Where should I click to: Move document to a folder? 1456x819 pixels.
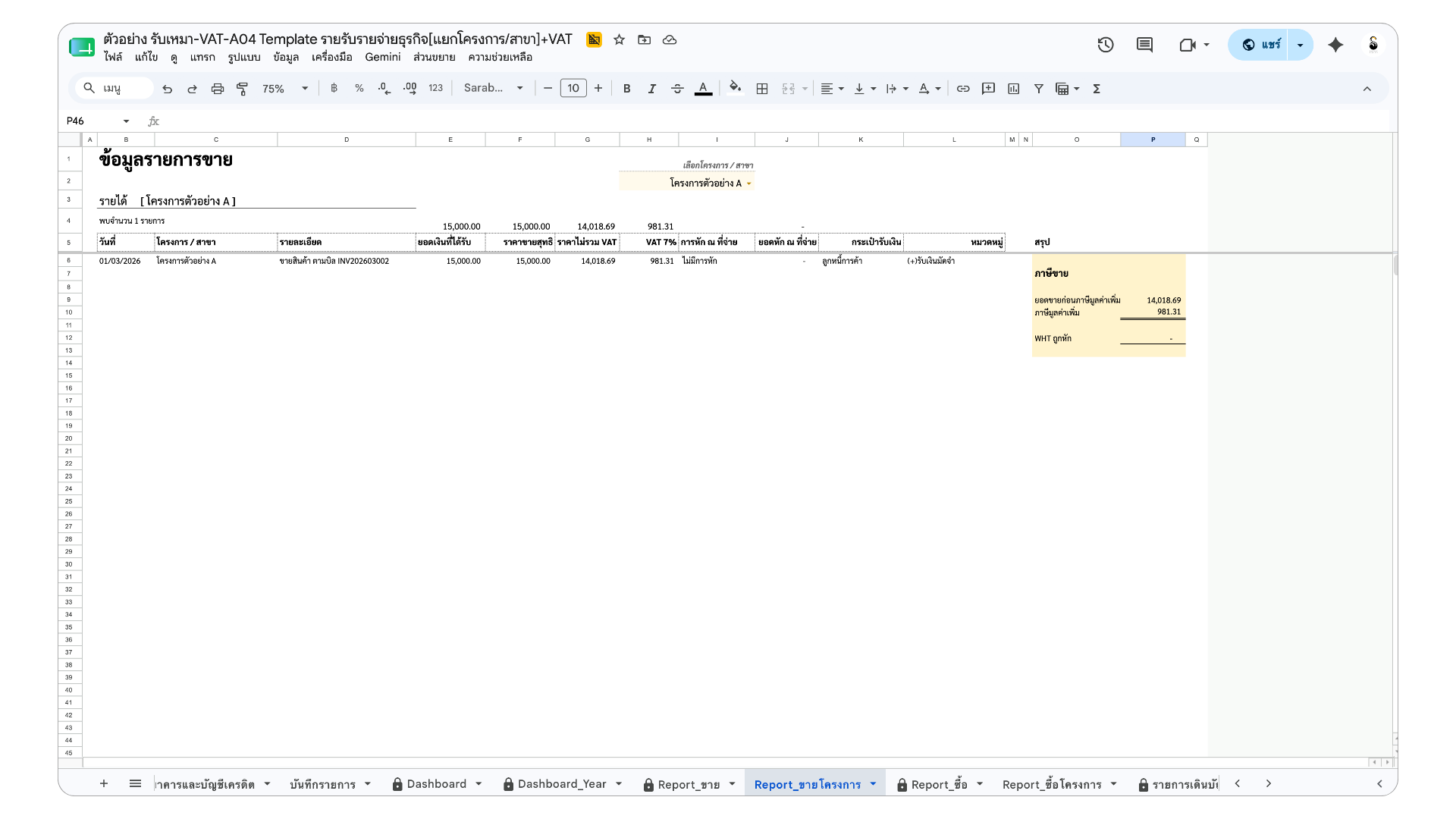tap(644, 39)
